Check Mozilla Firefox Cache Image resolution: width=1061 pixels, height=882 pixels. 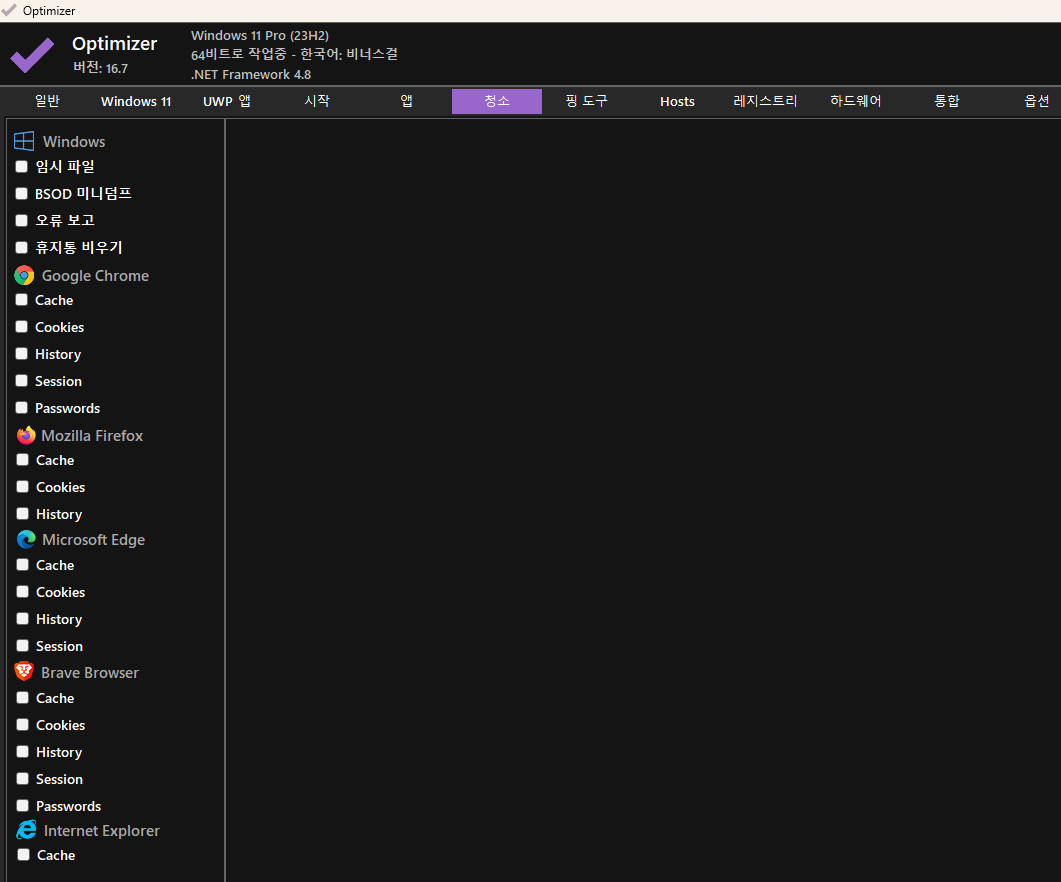[22, 460]
